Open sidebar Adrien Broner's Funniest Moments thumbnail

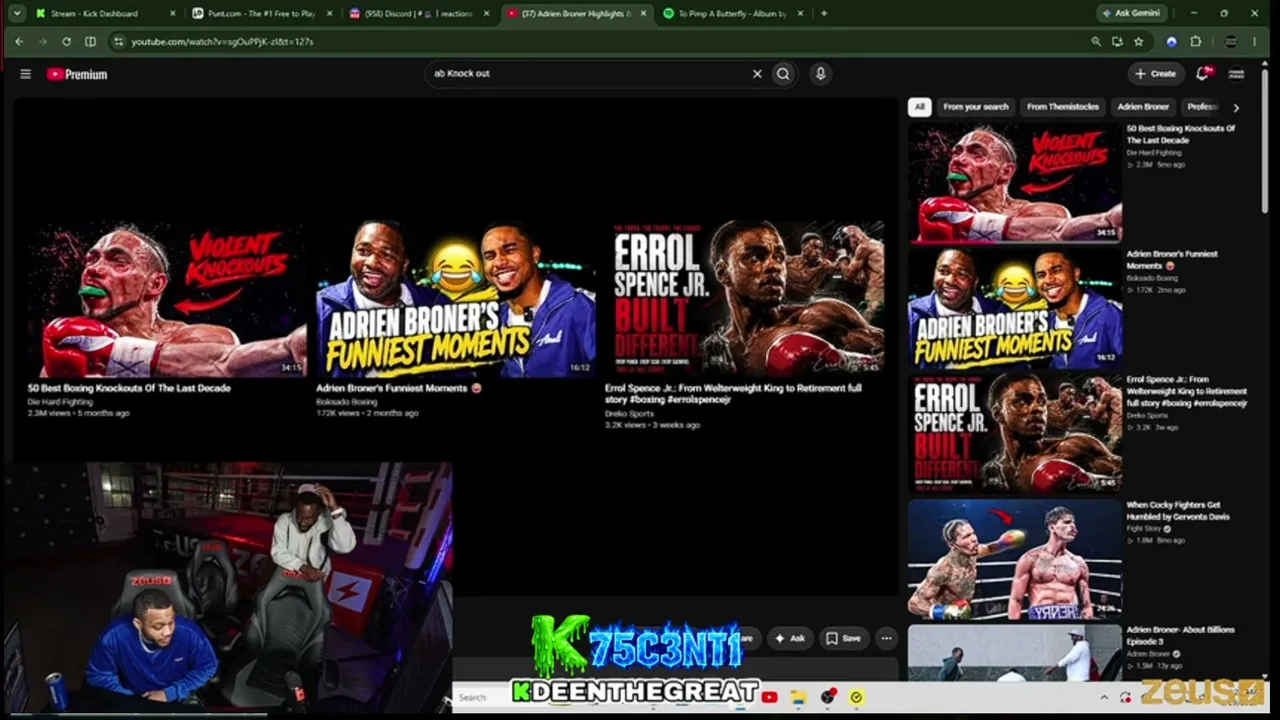click(x=1015, y=308)
